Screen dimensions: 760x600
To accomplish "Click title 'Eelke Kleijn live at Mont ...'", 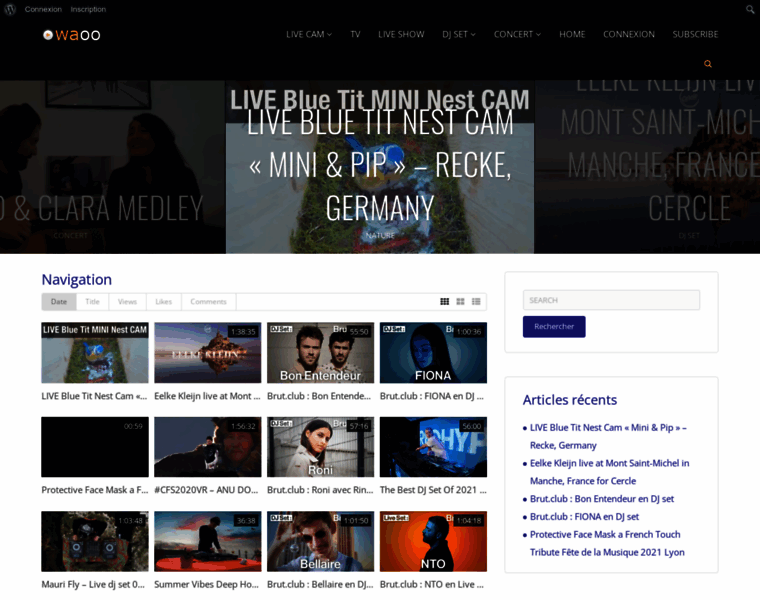I will [x=207, y=396].
